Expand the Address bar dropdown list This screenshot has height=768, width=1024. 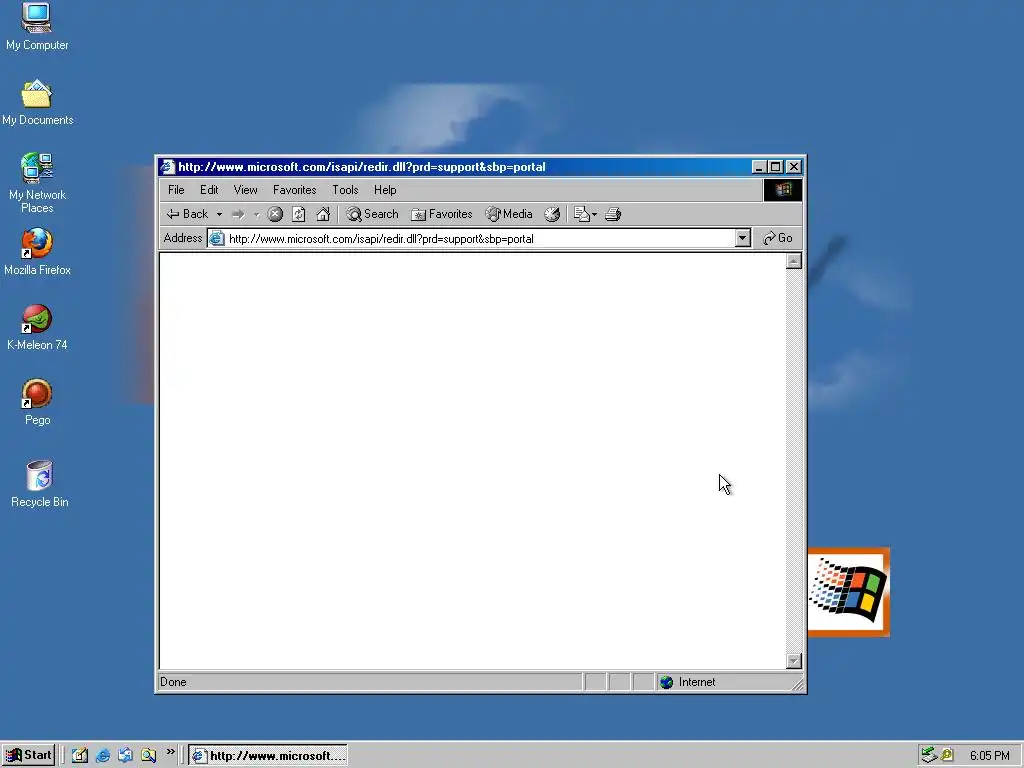pyautogui.click(x=743, y=238)
